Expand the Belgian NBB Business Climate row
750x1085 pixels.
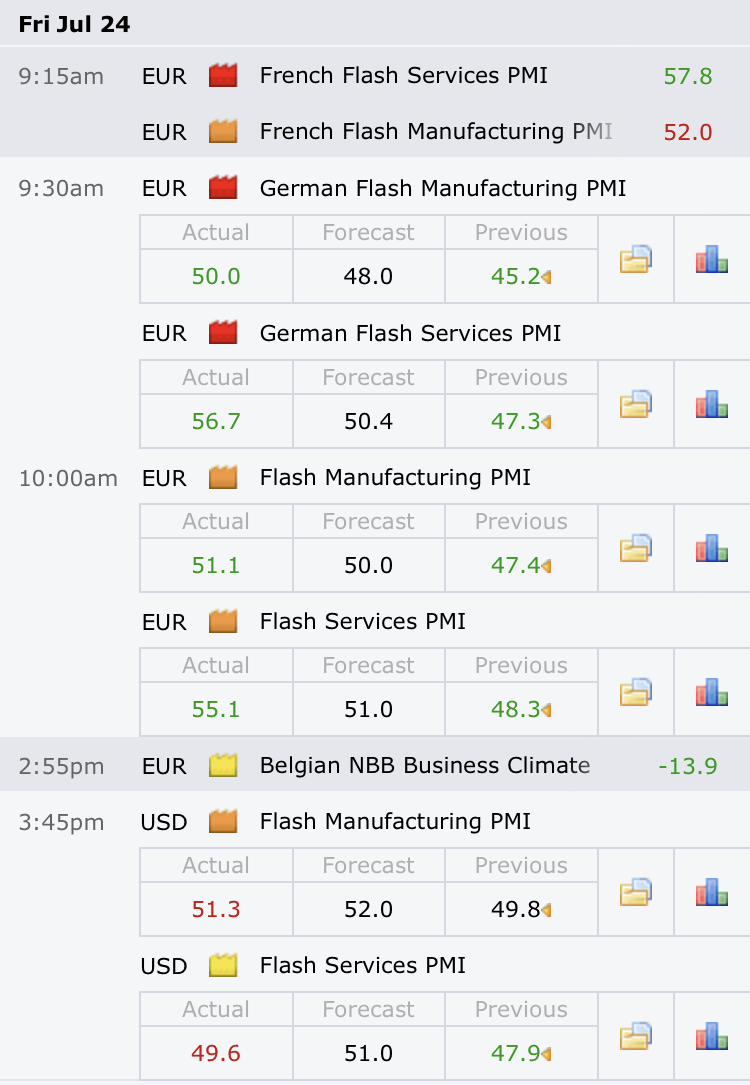[375, 765]
